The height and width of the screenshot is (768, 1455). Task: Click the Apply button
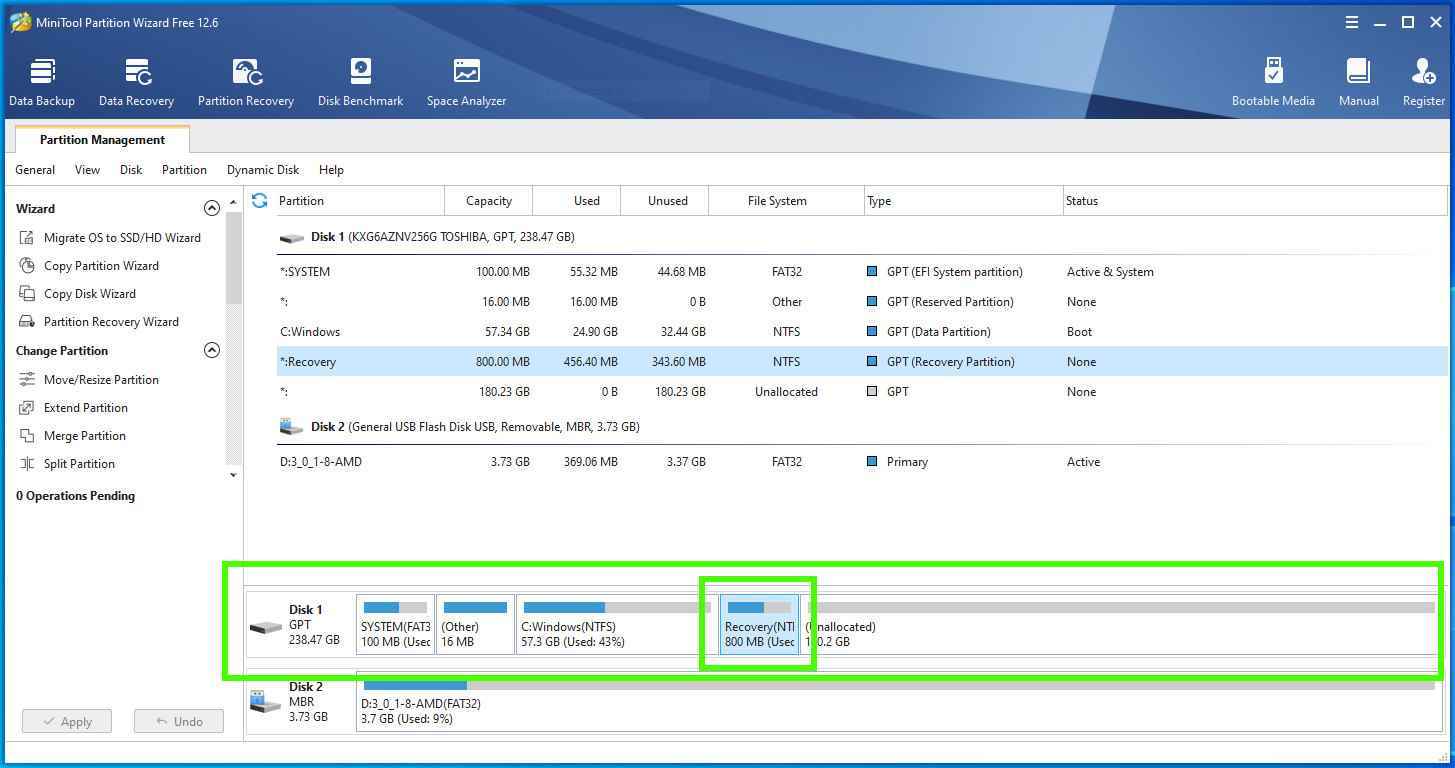click(66, 721)
